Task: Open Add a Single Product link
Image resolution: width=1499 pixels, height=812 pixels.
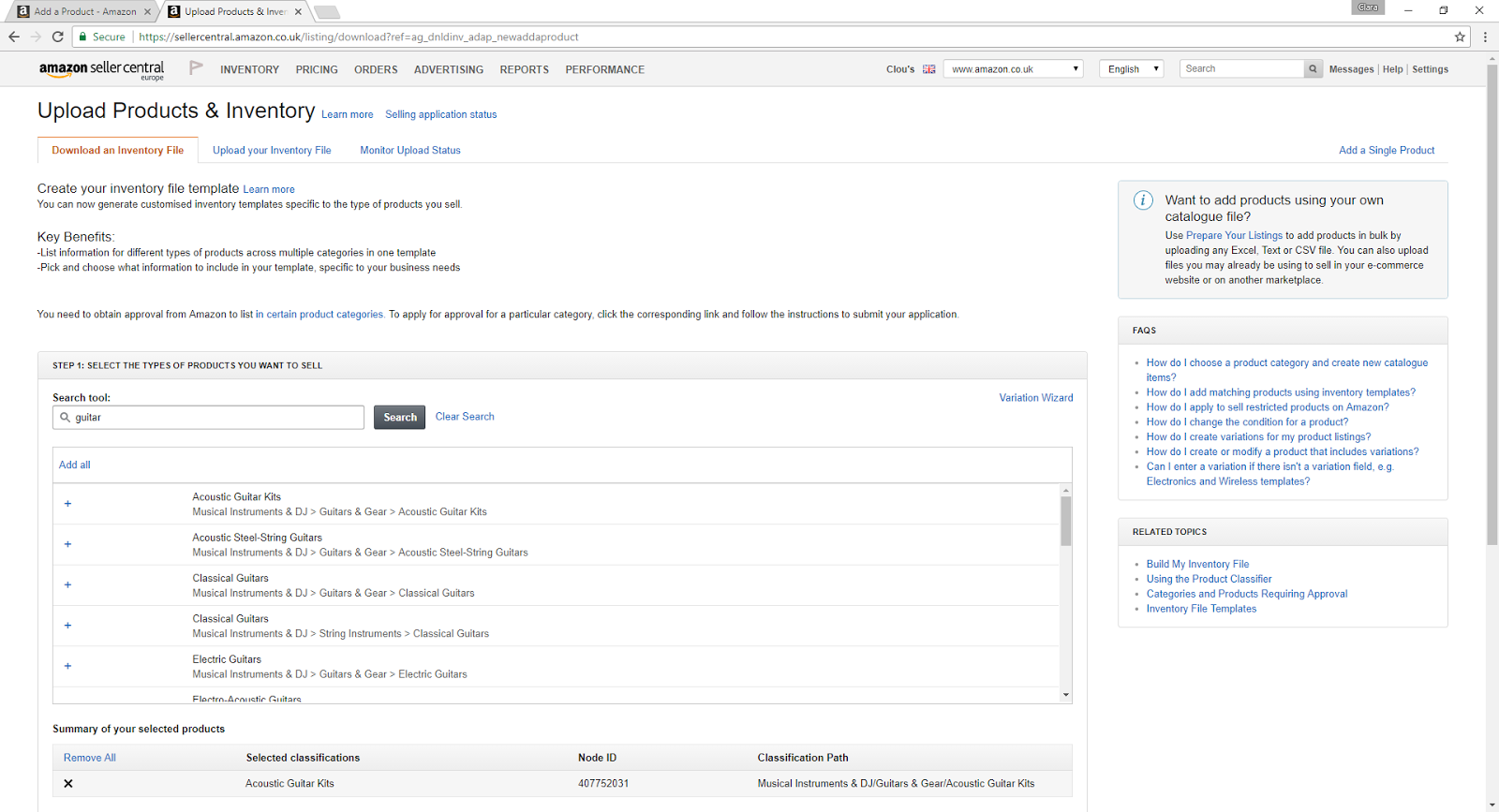Action: (x=1387, y=150)
